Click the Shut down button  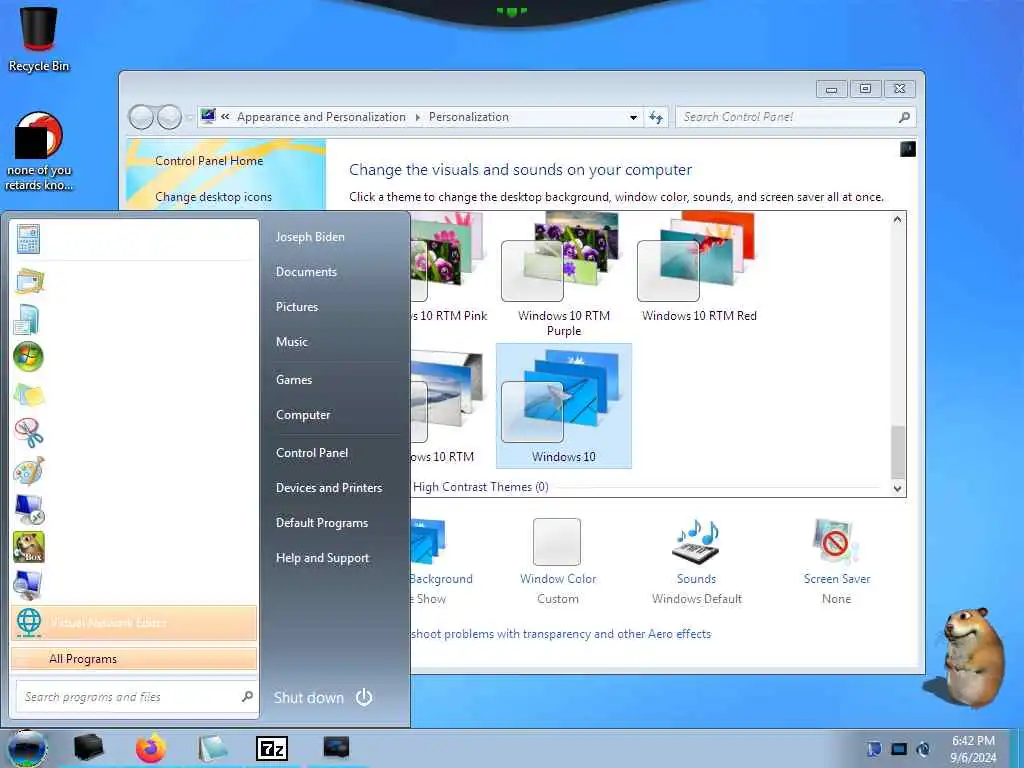308,698
